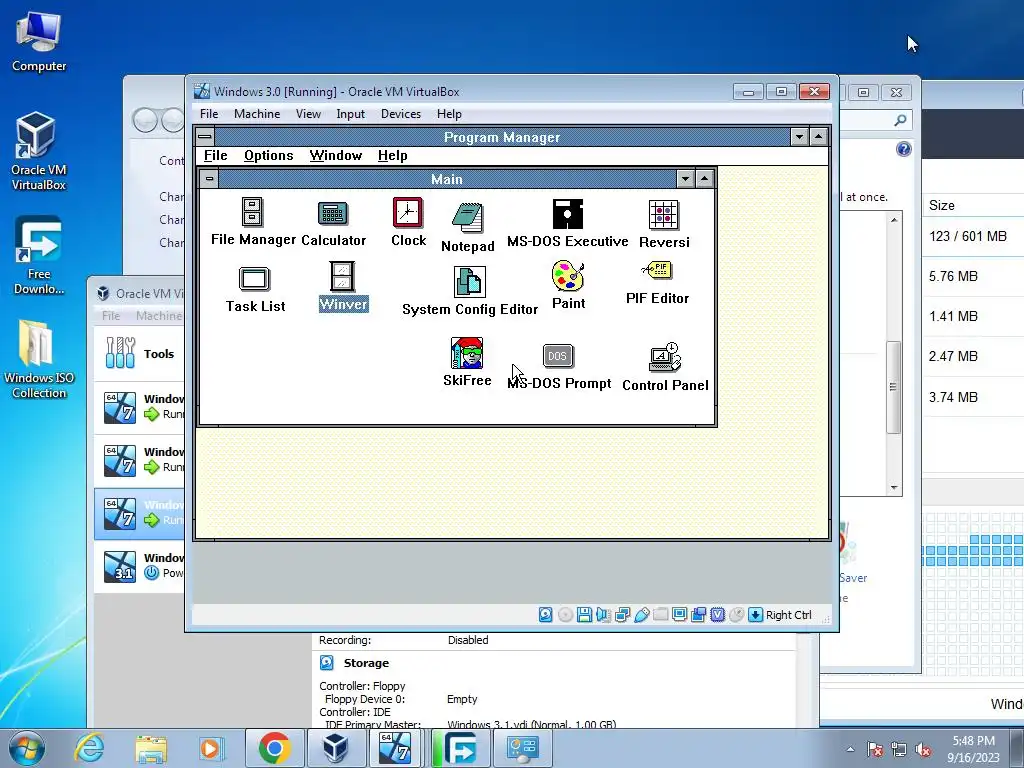
Task: Open Program Manager's Help menu
Action: tap(392, 155)
